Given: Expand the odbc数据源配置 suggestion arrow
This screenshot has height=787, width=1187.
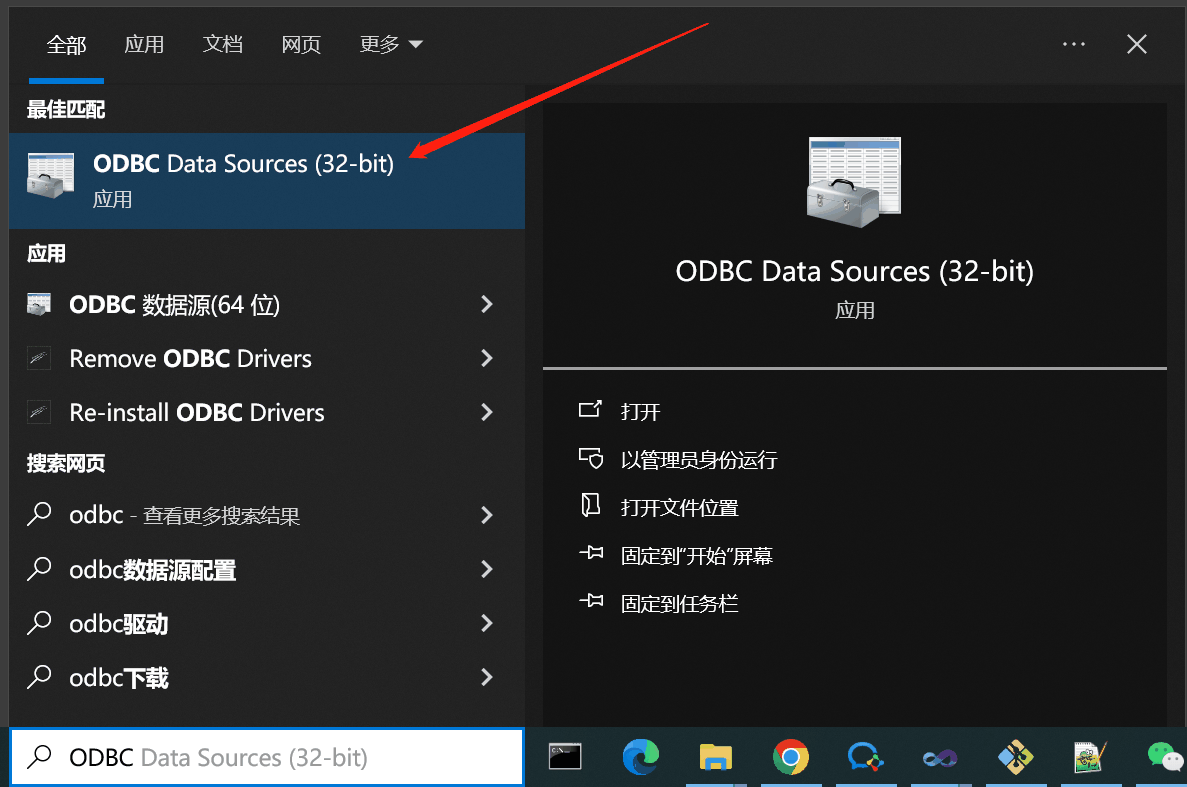Looking at the screenshot, I should 487,569.
